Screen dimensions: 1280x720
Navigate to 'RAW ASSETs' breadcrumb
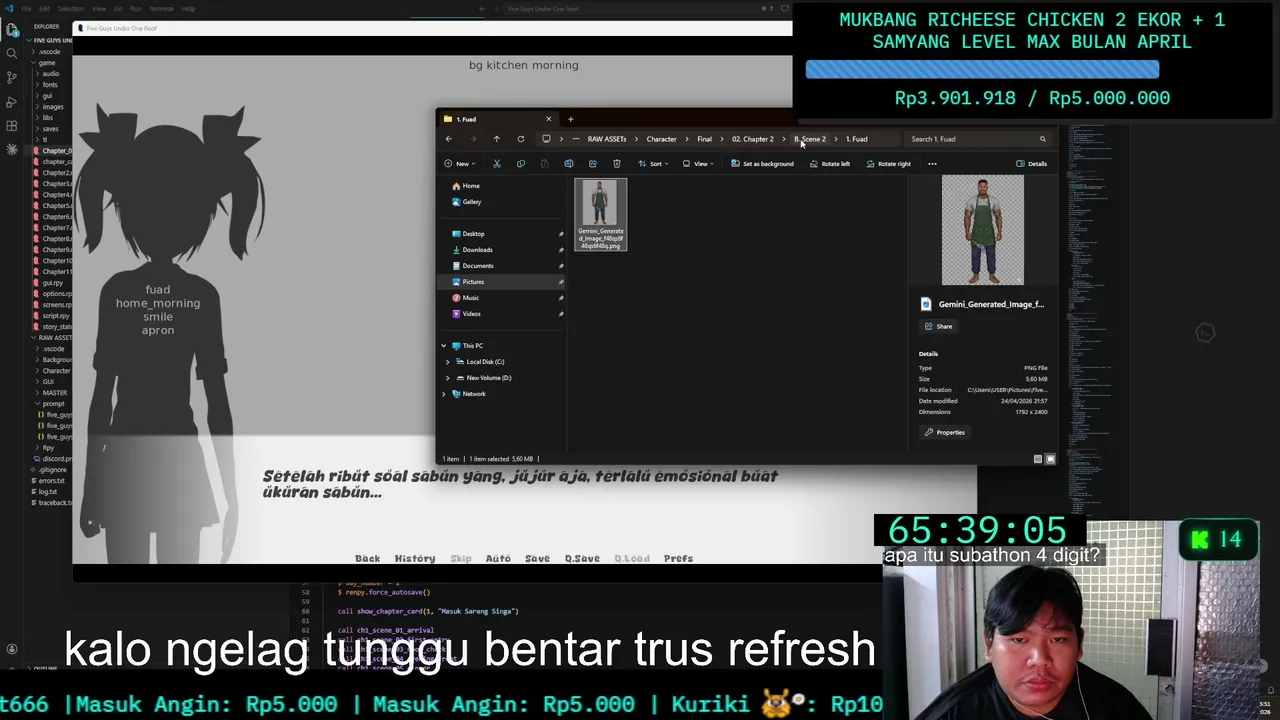(x=606, y=139)
